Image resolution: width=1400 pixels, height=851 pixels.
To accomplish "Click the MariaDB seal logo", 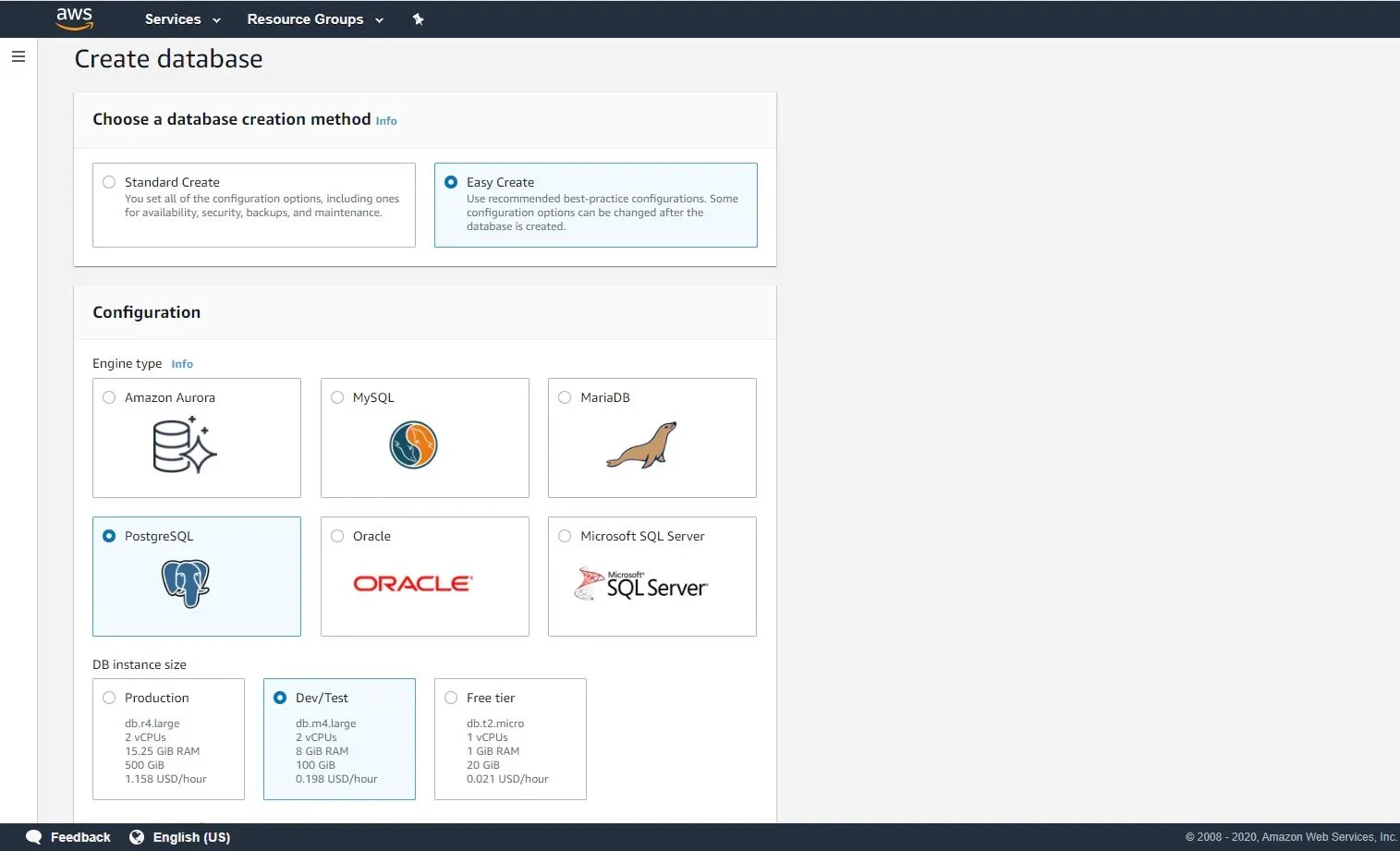I will click(x=641, y=445).
